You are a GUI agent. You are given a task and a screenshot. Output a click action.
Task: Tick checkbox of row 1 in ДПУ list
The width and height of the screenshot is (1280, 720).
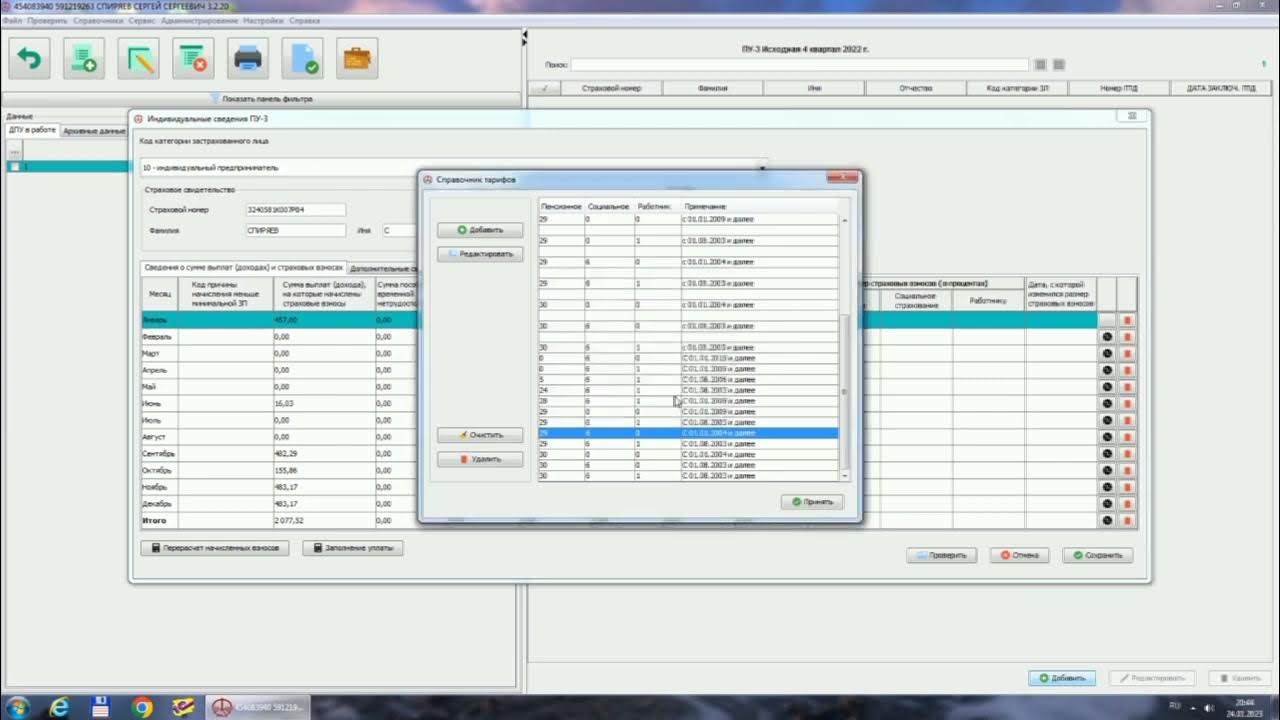(x=14, y=167)
